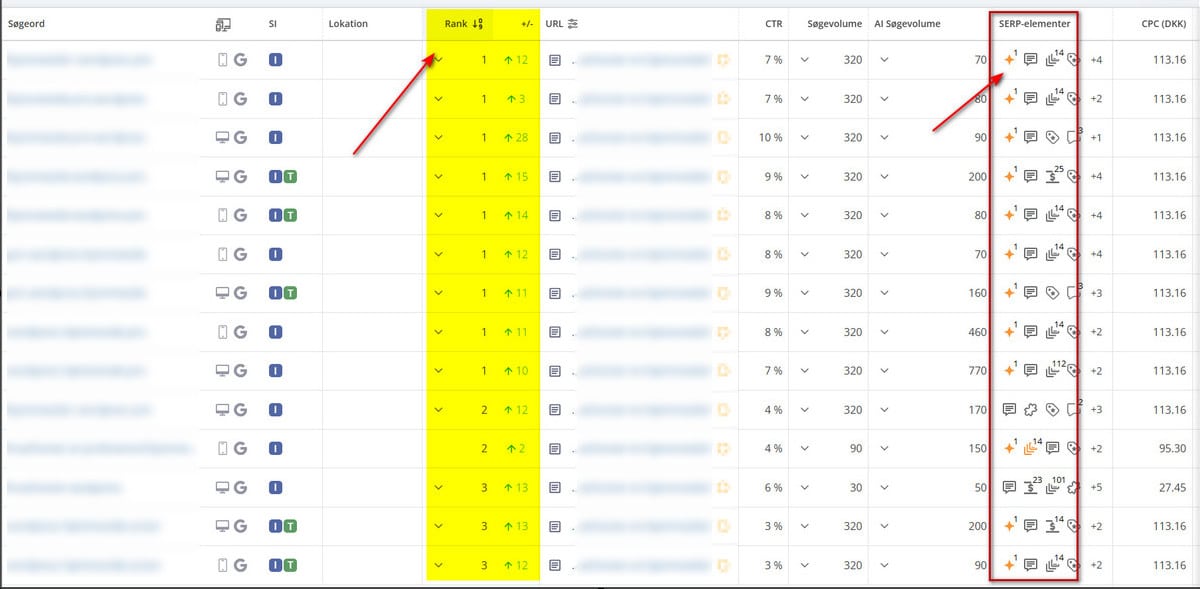
Task: Click the CPC (DKK) column header
Action: [1163, 24]
